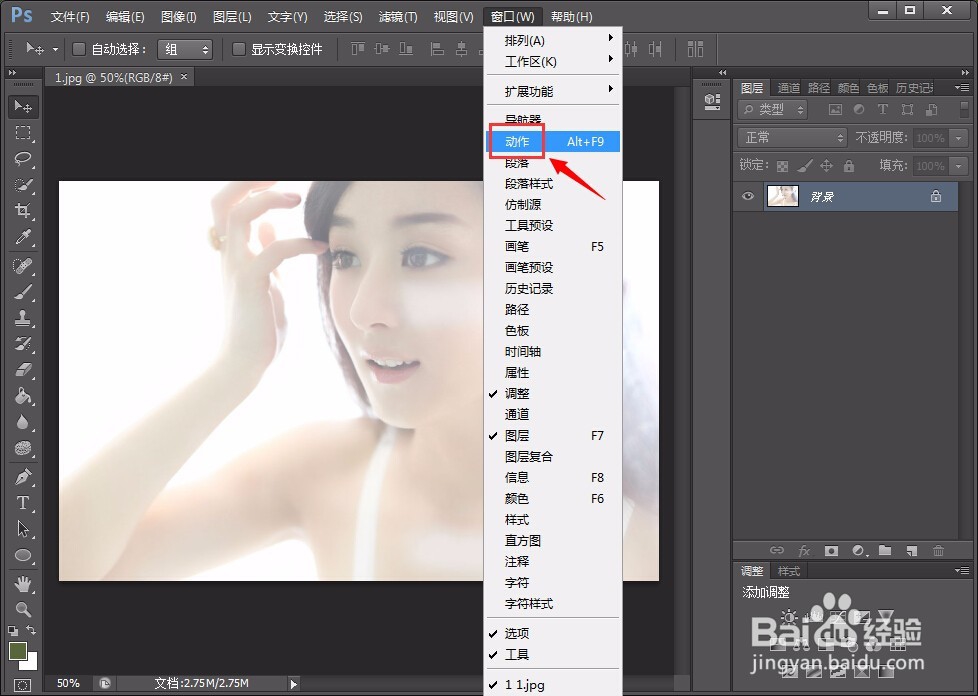Choose 动作 Alt+F9 from the menu
Image resolution: width=978 pixels, height=696 pixels.
552,142
